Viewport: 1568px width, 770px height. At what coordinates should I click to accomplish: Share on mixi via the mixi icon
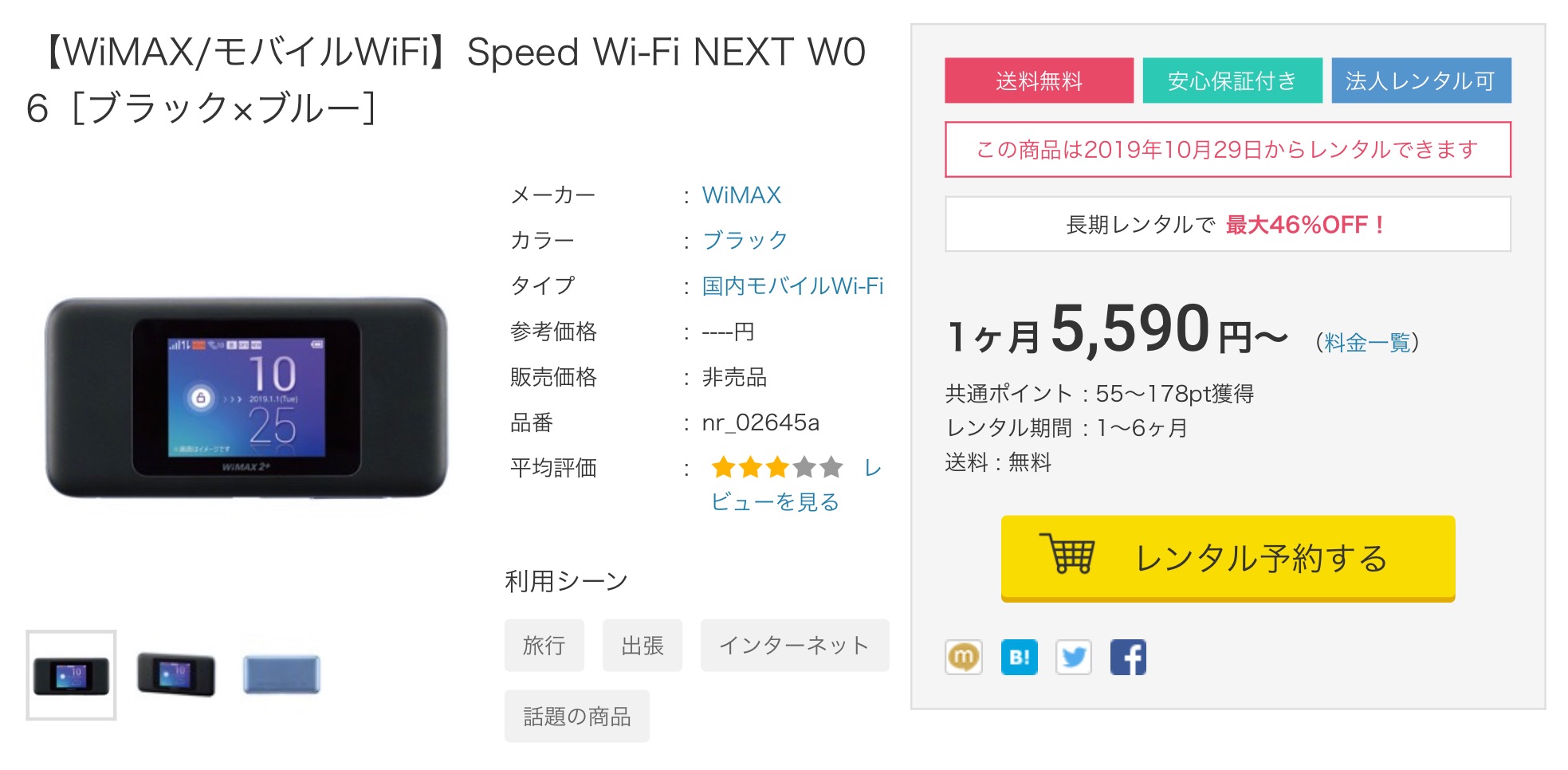click(963, 657)
